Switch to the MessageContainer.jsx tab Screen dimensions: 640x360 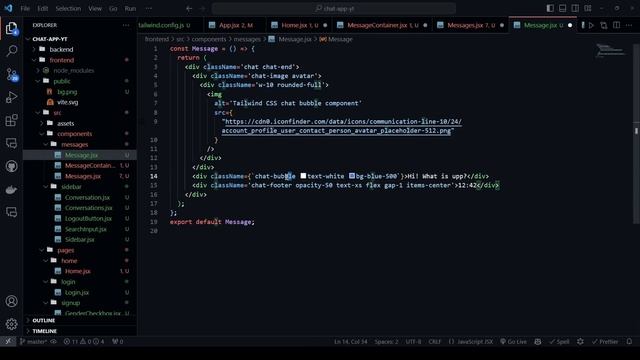[381, 25]
